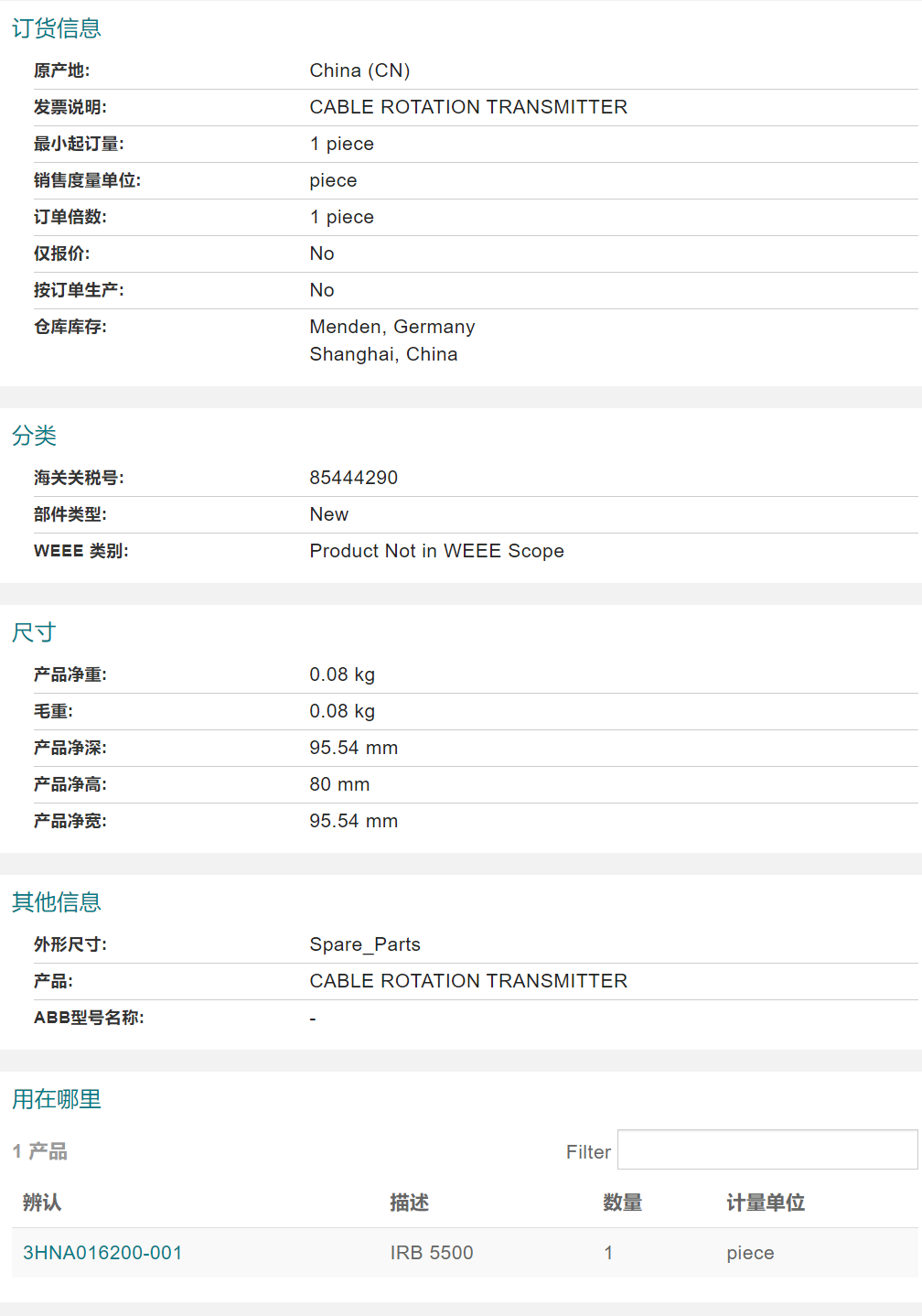Viewport: 922px width, 1316px height.
Task: Sort by the 描述 column header
Action: pyautogui.click(x=409, y=1203)
